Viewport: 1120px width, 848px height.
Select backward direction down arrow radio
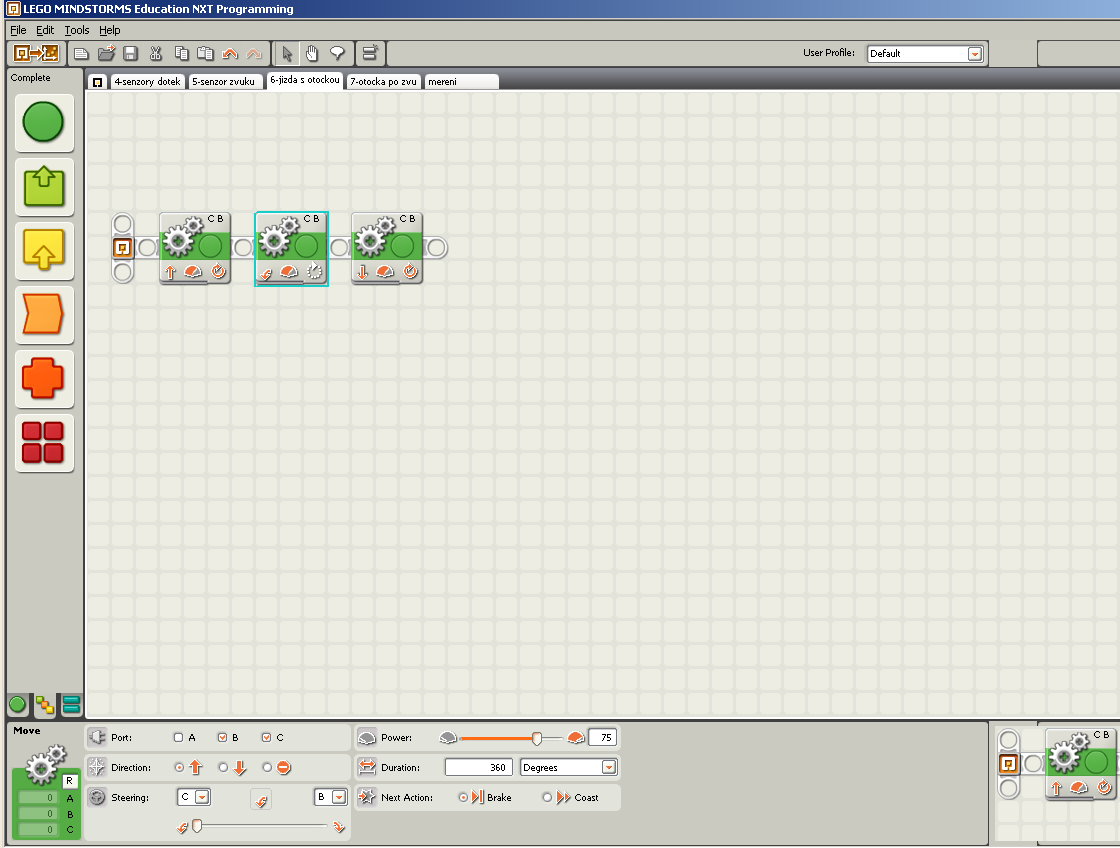tap(223, 767)
